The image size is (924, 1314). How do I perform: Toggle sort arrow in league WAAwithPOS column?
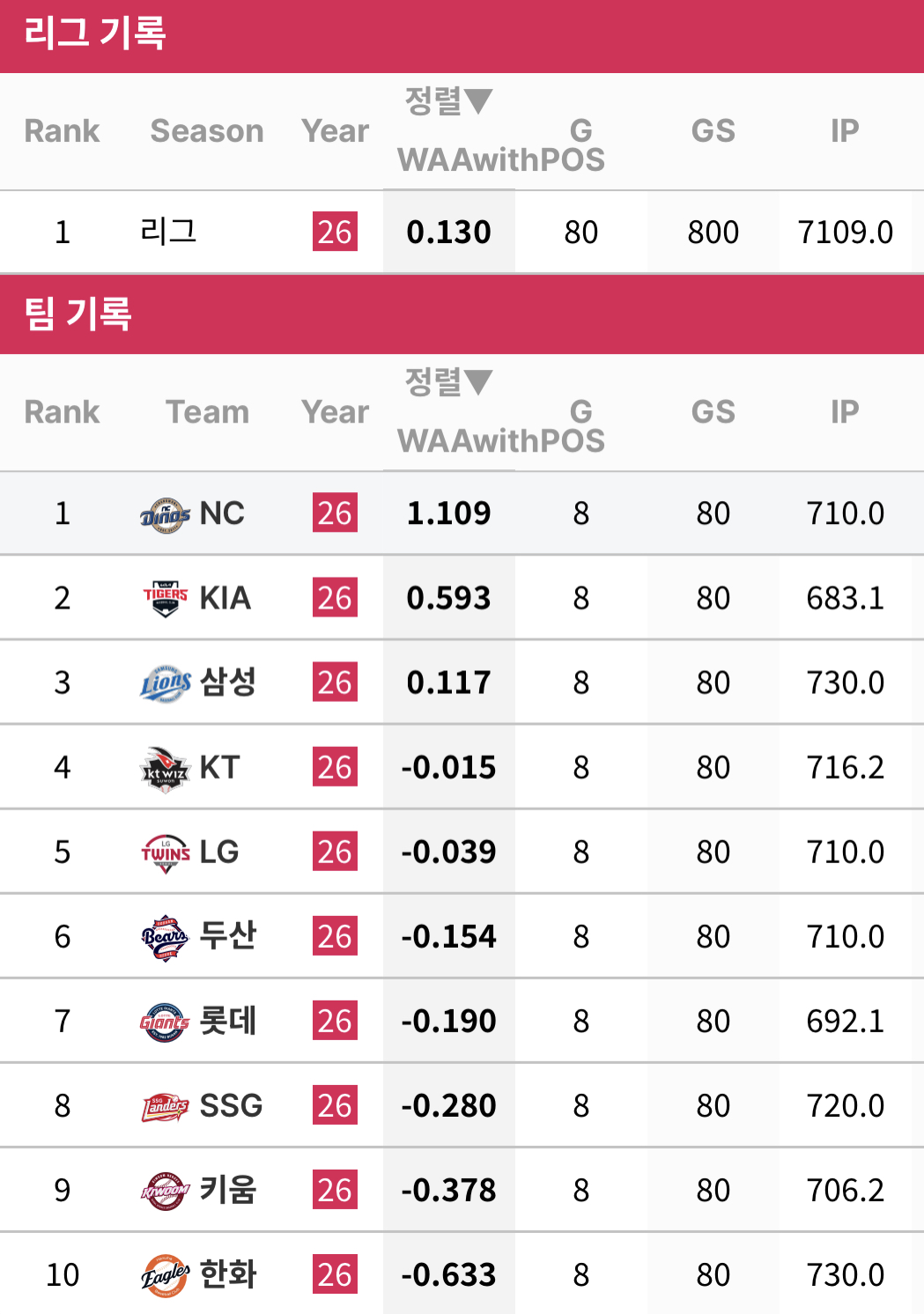click(x=477, y=101)
